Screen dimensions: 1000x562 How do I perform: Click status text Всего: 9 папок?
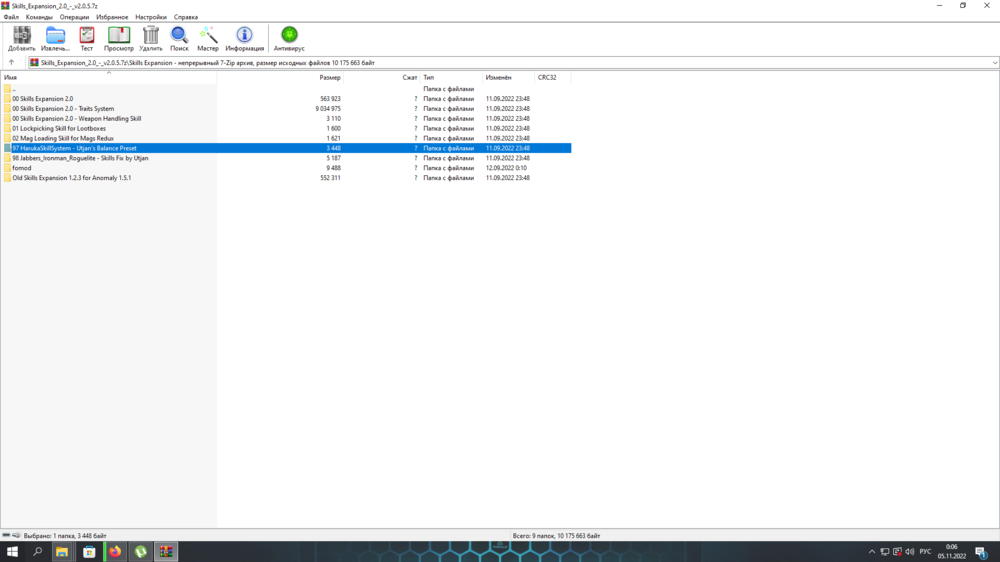[x=556, y=536]
